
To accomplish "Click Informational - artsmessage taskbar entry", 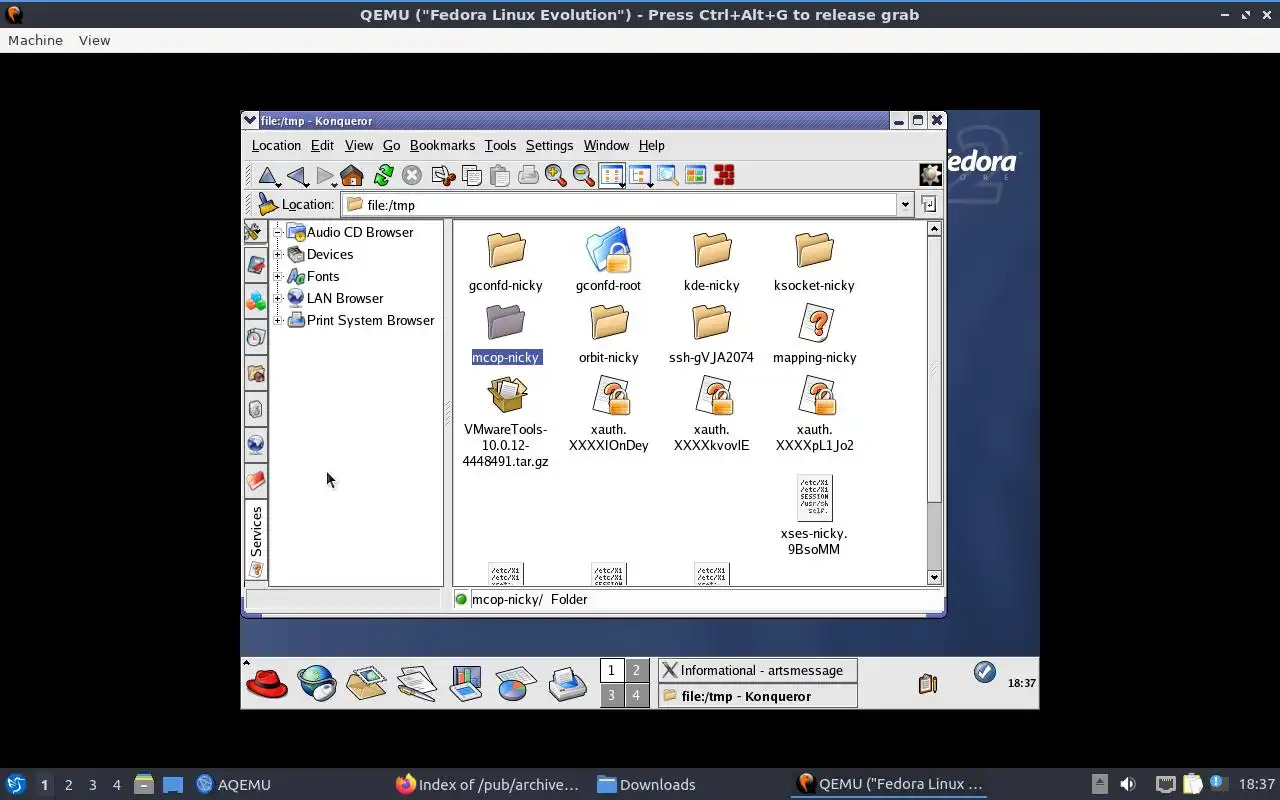I will (758, 670).
